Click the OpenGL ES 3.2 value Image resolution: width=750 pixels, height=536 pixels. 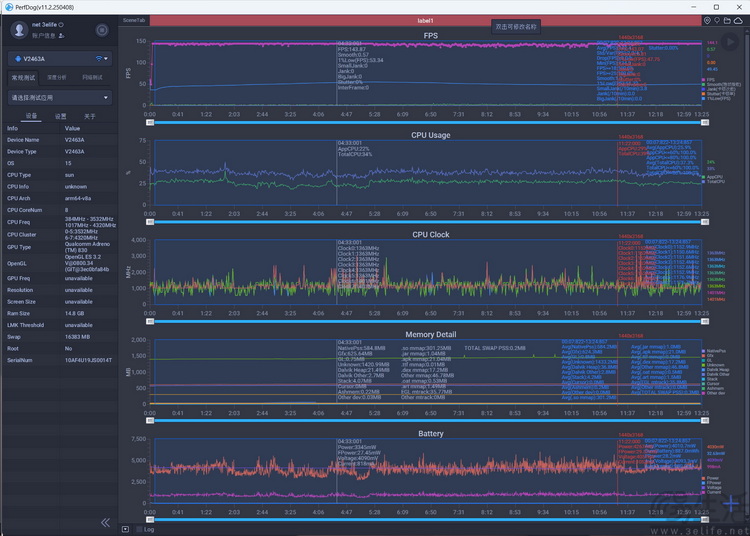coord(87,263)
